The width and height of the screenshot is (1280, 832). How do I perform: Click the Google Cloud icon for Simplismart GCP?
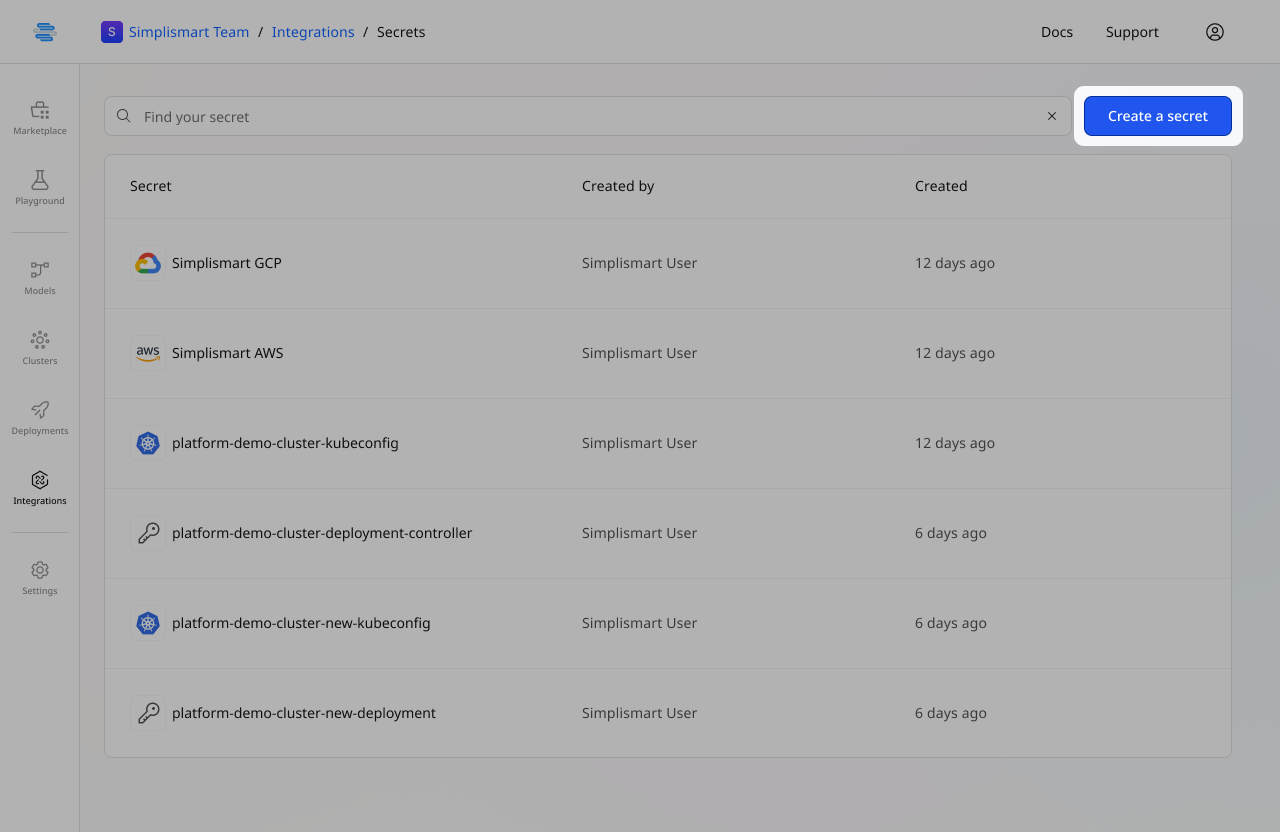pos(148,263)
